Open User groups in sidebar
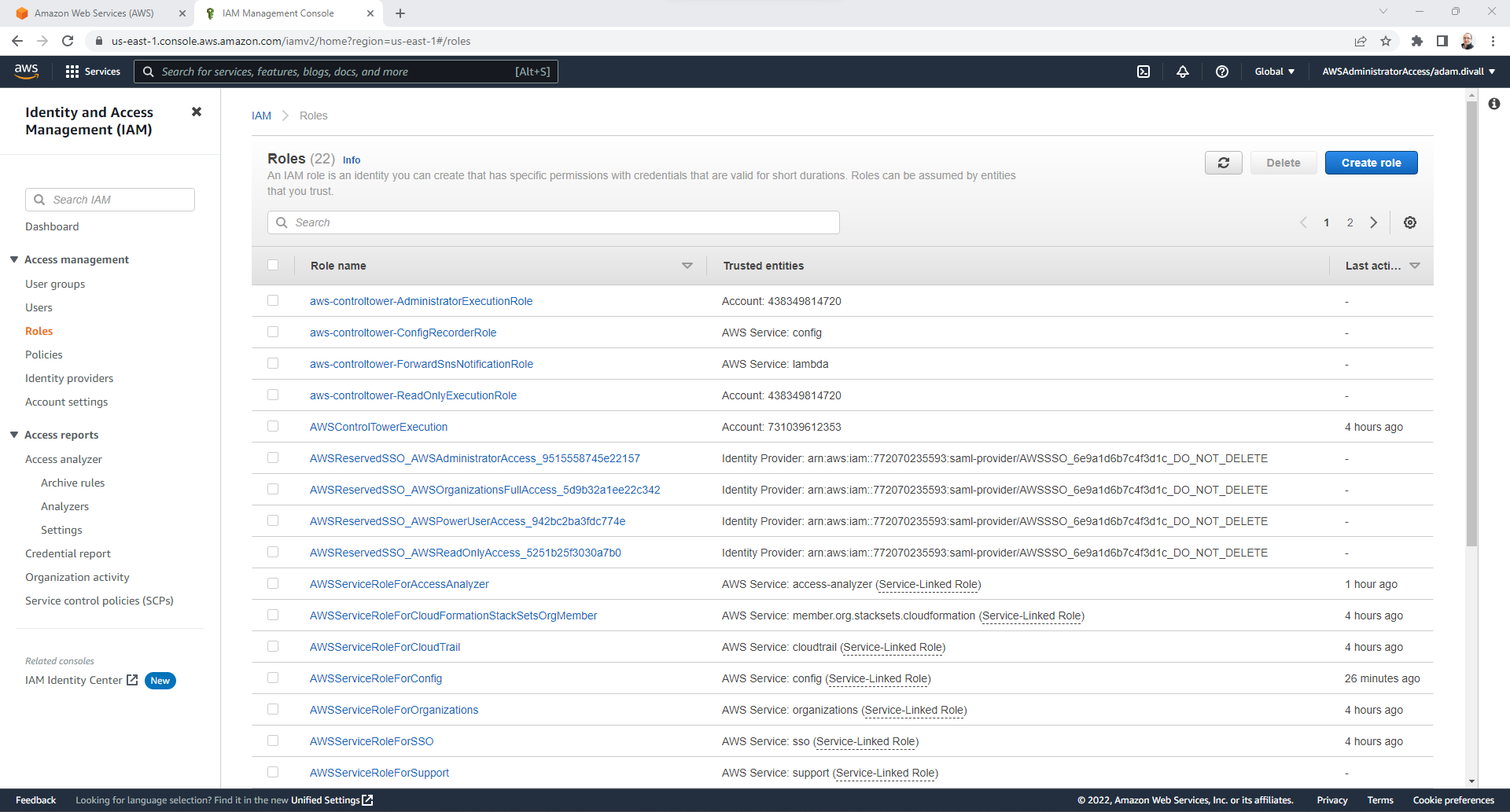1510x812 pixels. [x=55, y=284]
